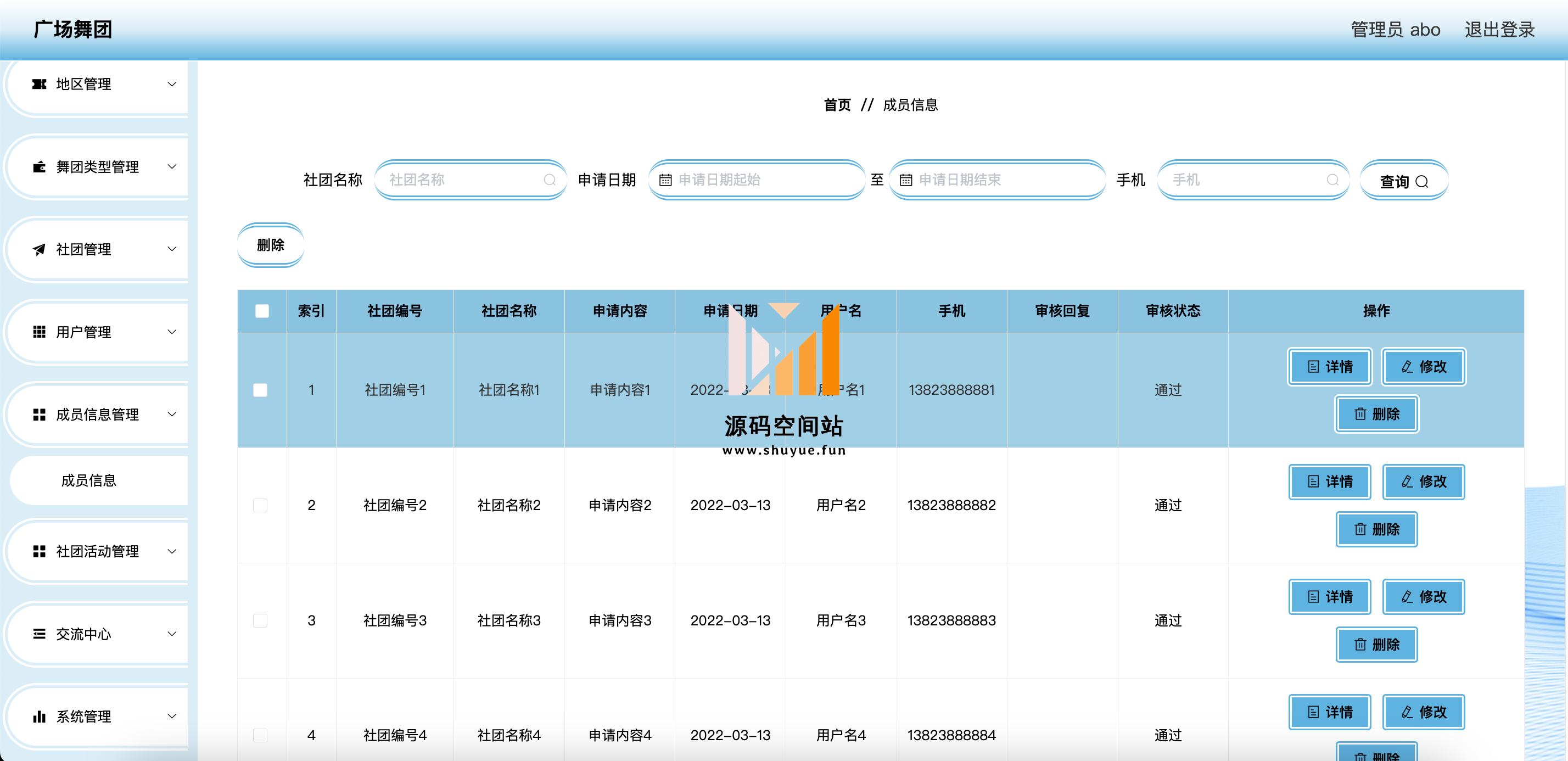Click document icon on row 3 详情
Screen dimensions: 1568x761
(x=1314, y=597)
